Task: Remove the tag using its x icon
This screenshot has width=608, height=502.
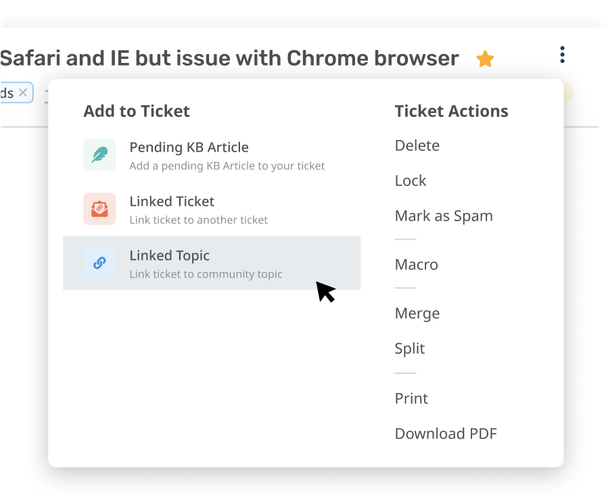Action: click(24, 93)
